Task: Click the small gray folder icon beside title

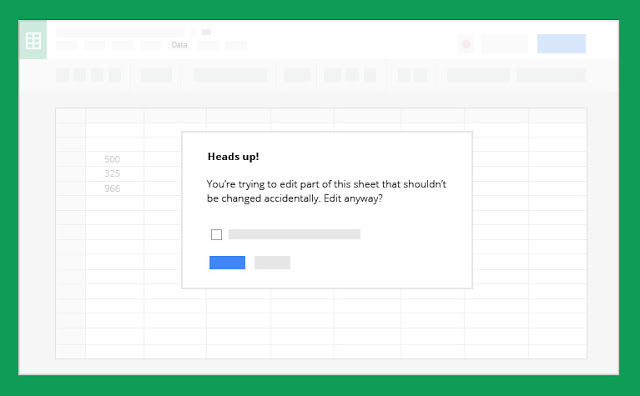Action: pyautogui.click(x=207, y=32)
